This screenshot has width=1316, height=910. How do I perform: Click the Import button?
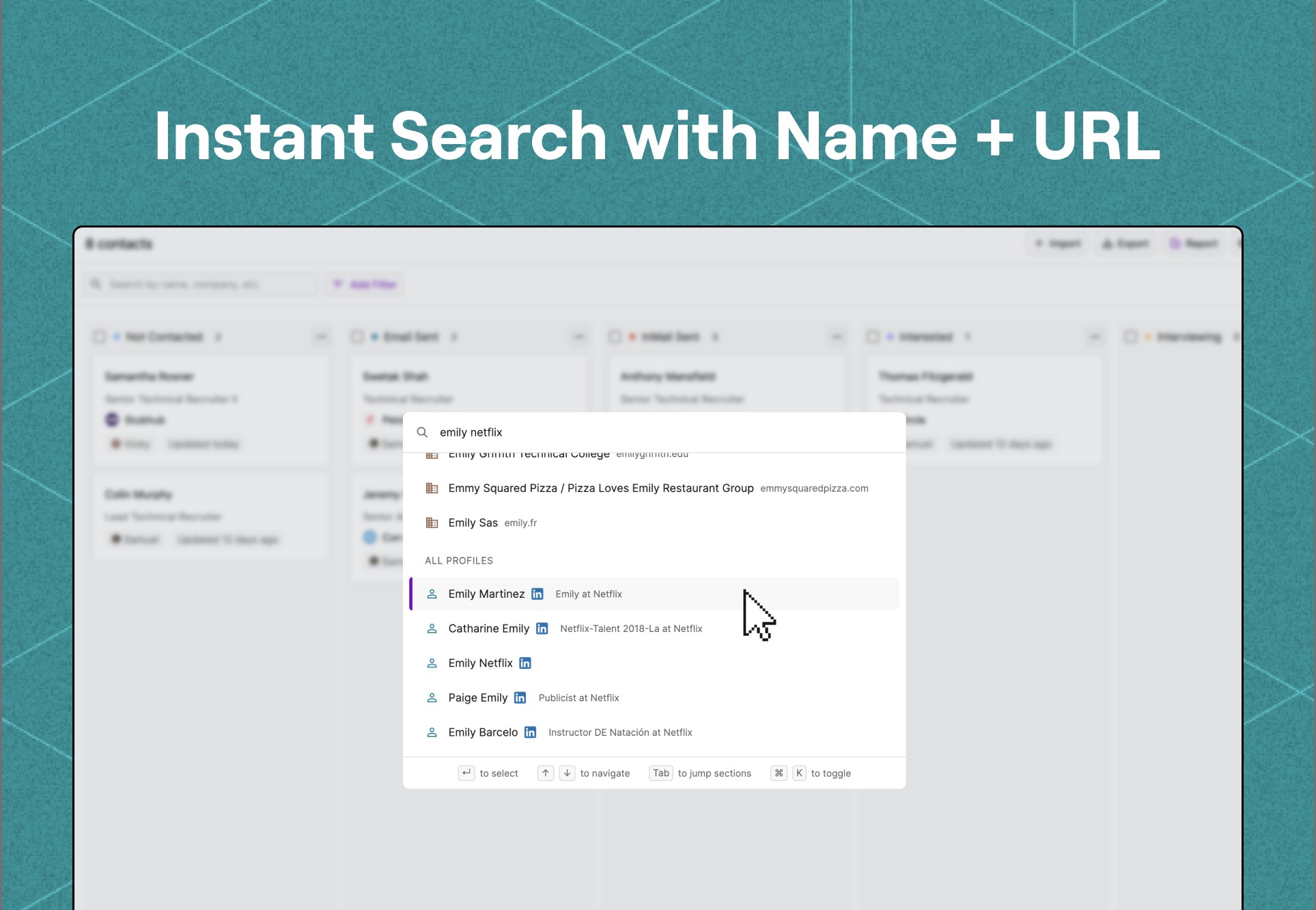point(1058,244)
